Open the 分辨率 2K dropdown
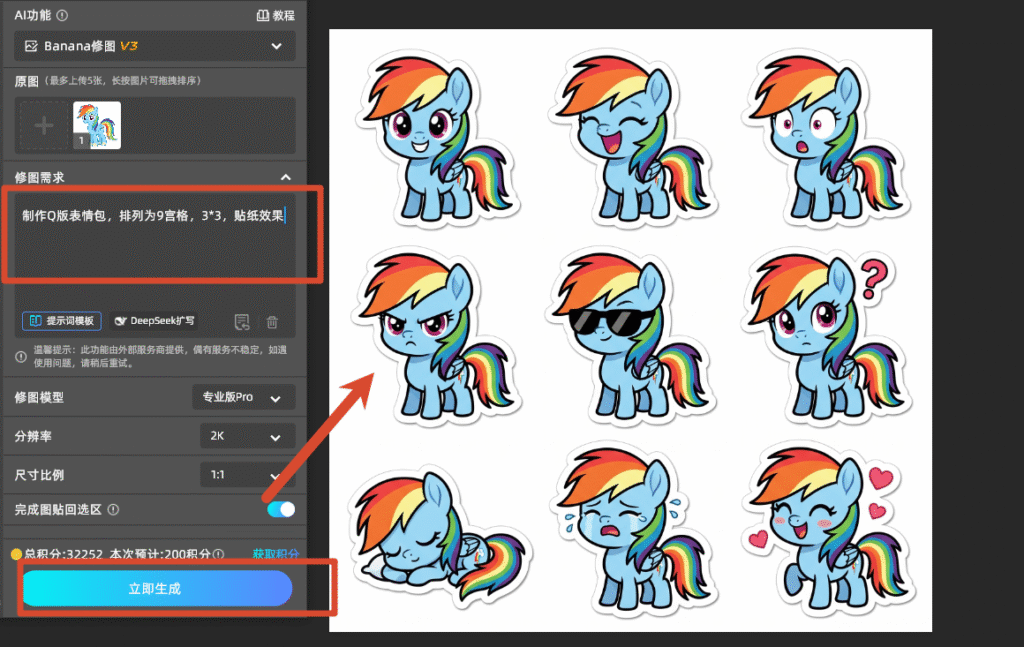The height and width of the screenshot is (647, 1024). [x=248, y=436]
